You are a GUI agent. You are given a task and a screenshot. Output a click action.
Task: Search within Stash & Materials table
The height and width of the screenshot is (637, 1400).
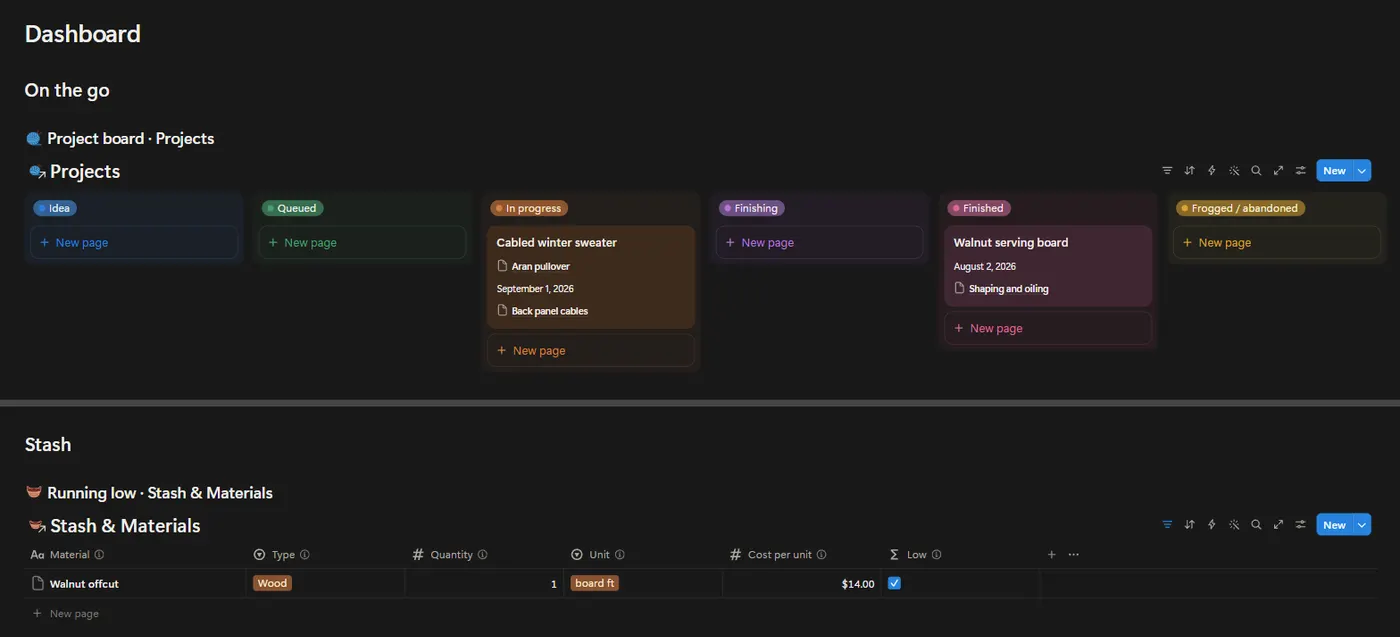(x=1256, y=525)
